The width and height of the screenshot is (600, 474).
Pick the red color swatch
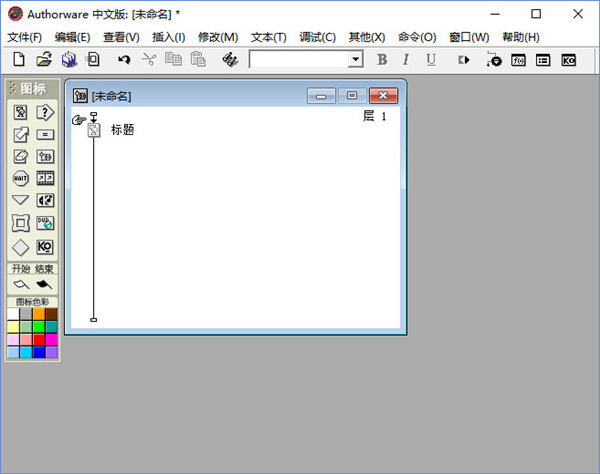tap(39, 339)
